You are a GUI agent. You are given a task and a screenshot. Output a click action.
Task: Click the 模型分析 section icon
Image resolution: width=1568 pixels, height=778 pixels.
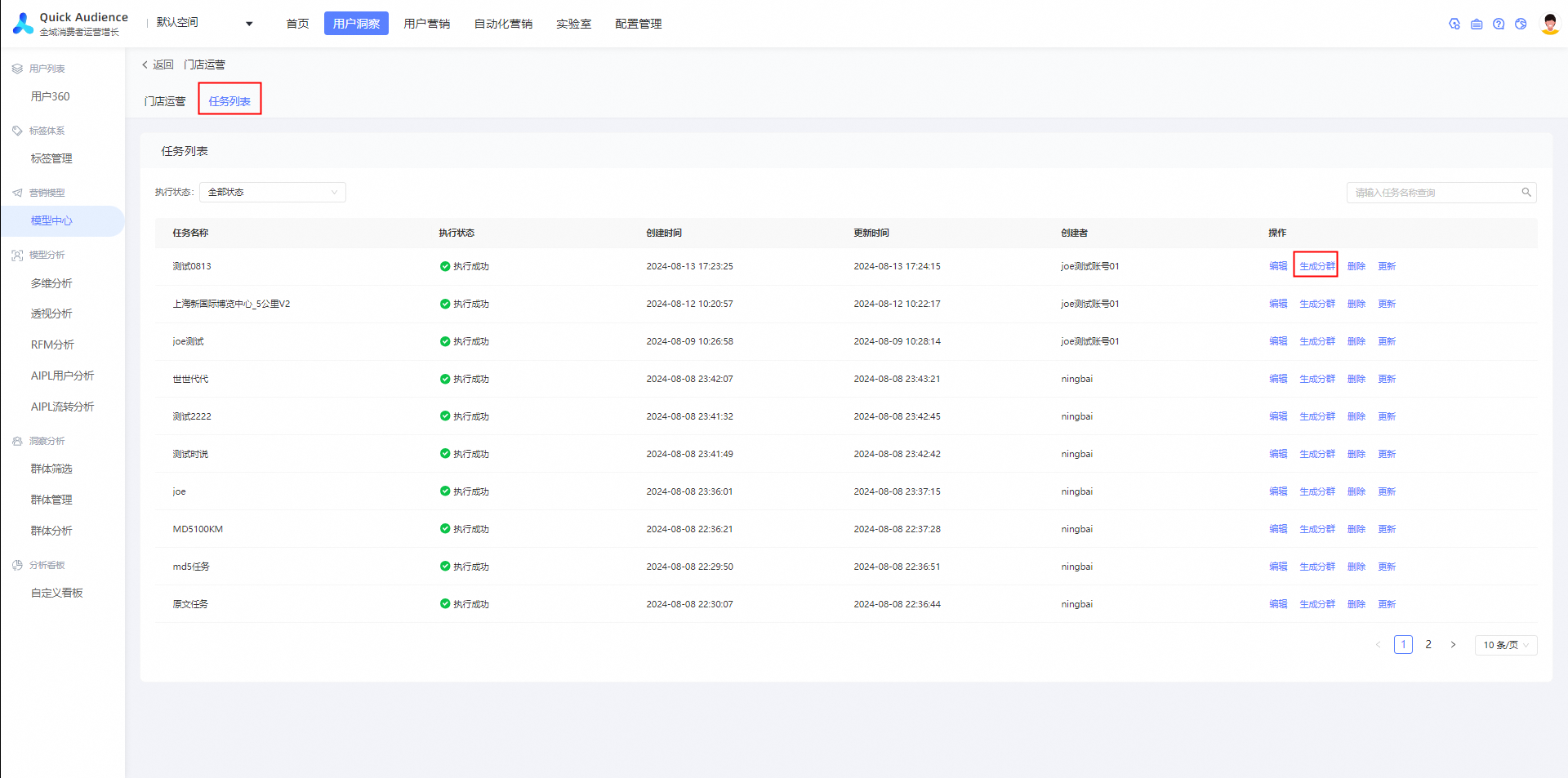coord(17,255)
